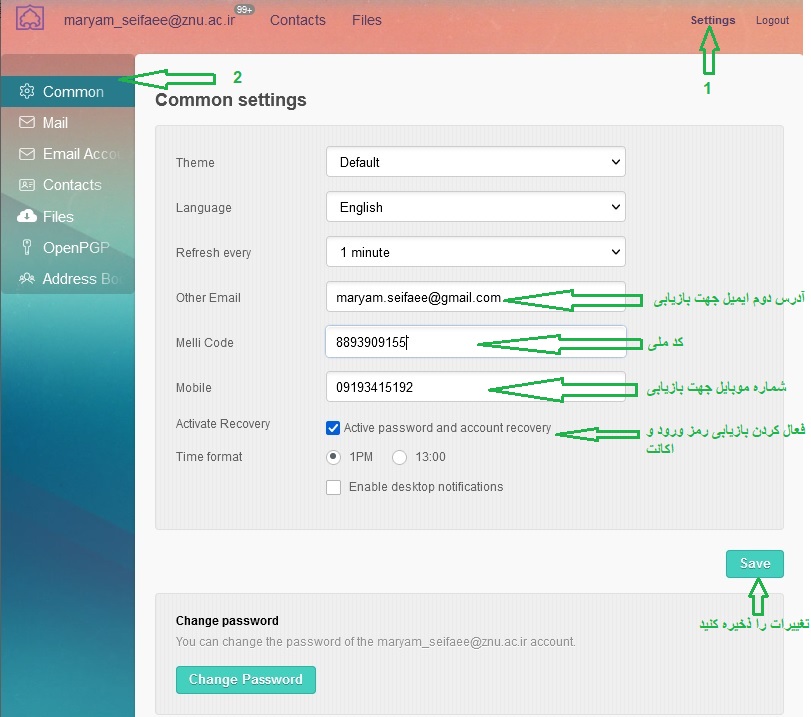Open Contacts card icon in sidebar
This screenshot has height=717, width=811.
click(x=27, y=185)
